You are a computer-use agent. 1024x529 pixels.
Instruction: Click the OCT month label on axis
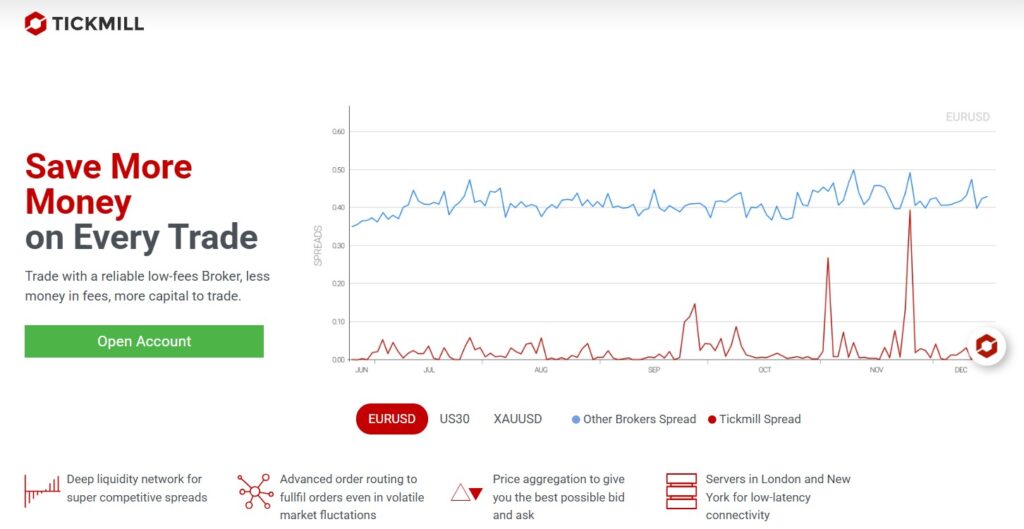[x=765, y=370]
